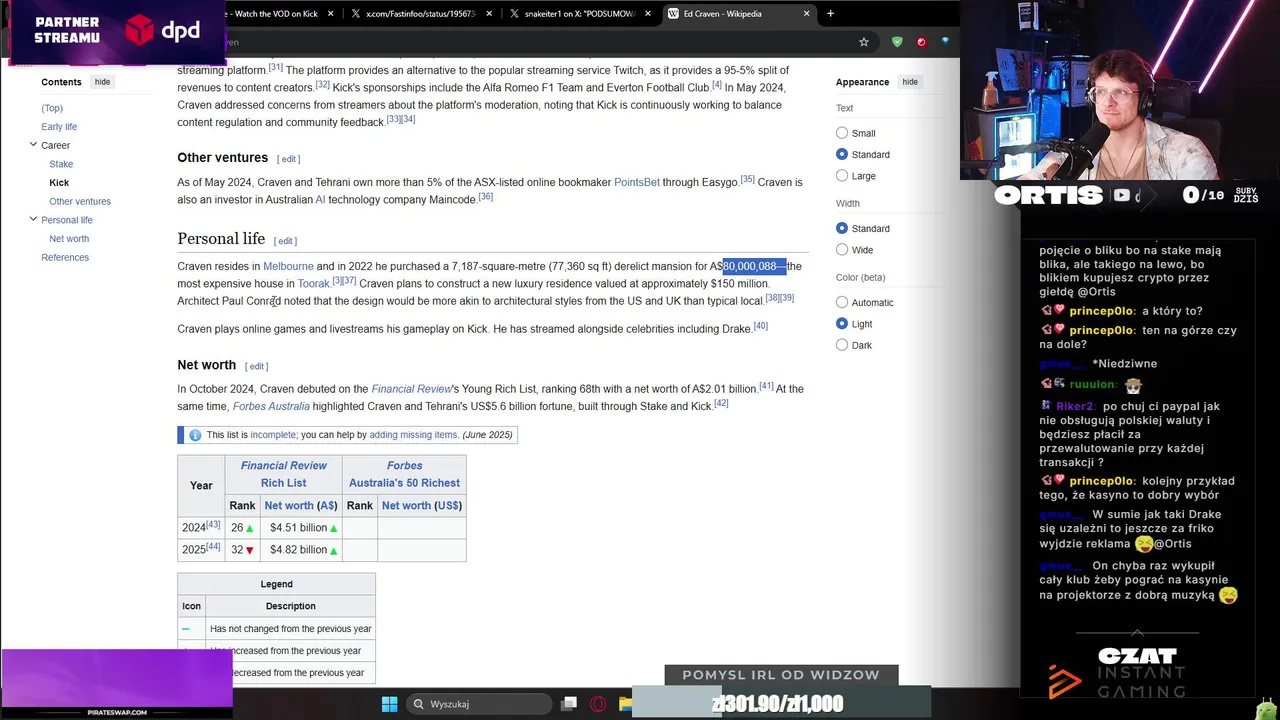Choose Dark color mode
The image size is (1280, 720).
(x=842, y=345)
